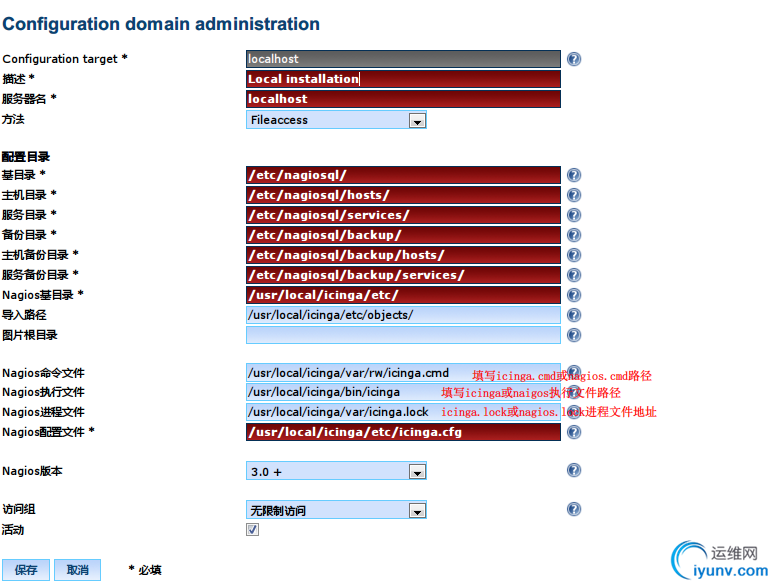The height and width of the screenshot is (587, 774).
Task: Open help icon for Nagios版本
Action: tap(574, 470)
